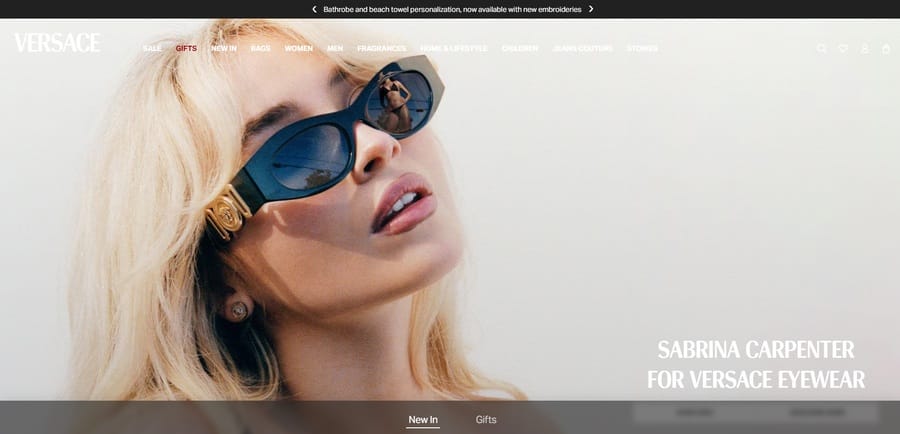Screen dimensions: 900x434
Task: Click the Versace logo
Action: tap(57, 43)
